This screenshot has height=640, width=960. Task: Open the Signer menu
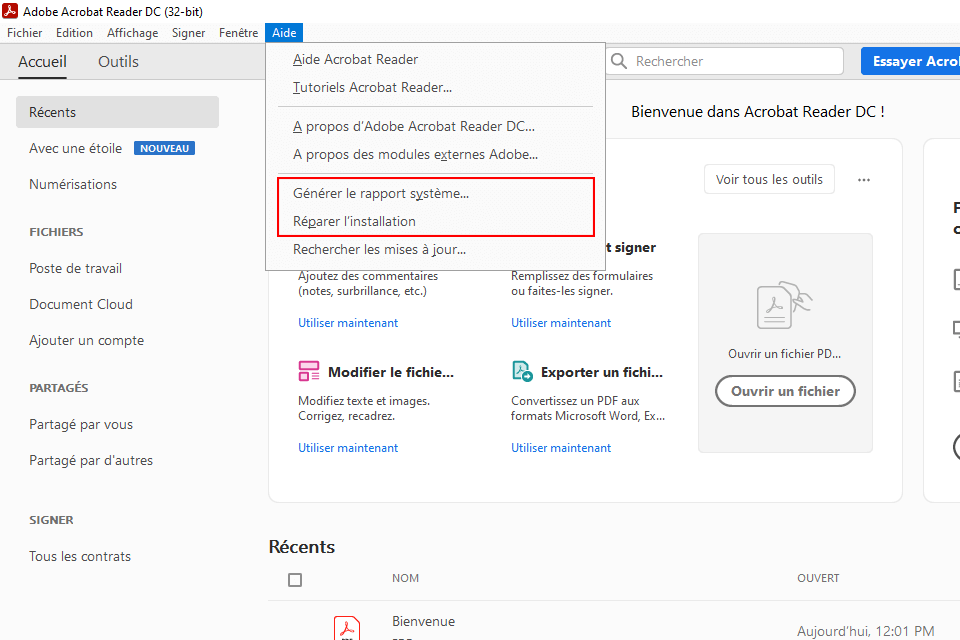(x=189, y=33)
